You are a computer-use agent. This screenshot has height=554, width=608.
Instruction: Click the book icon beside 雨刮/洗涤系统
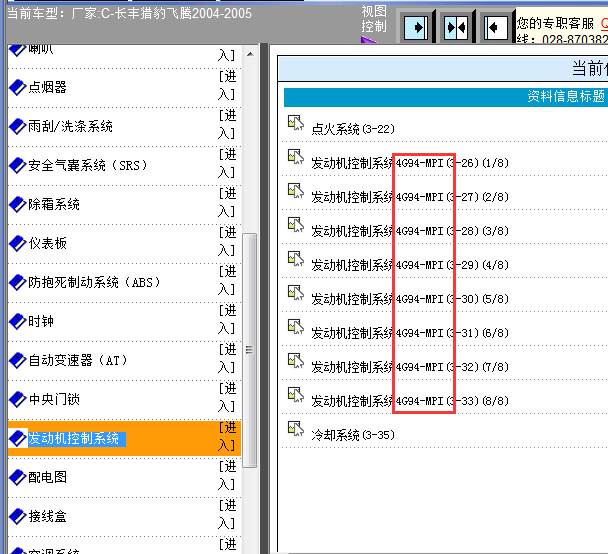[17, 126]
